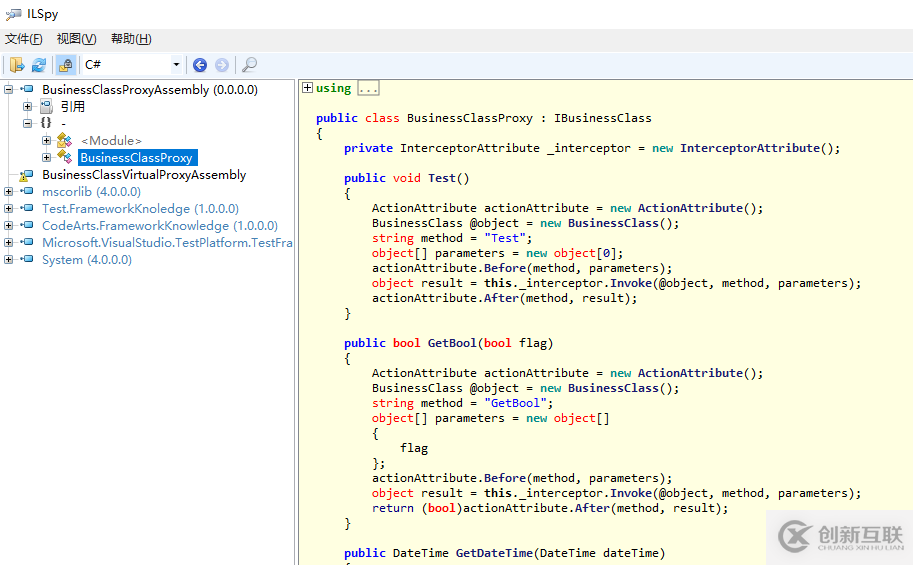This screenshot has height=565, width=913.
Task: Select System (4.0.0.0) tree item
Action: [87, 260]
